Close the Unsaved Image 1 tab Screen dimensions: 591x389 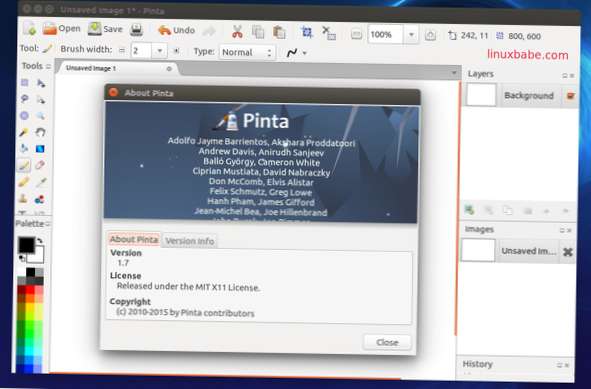[x=169, y=69]
